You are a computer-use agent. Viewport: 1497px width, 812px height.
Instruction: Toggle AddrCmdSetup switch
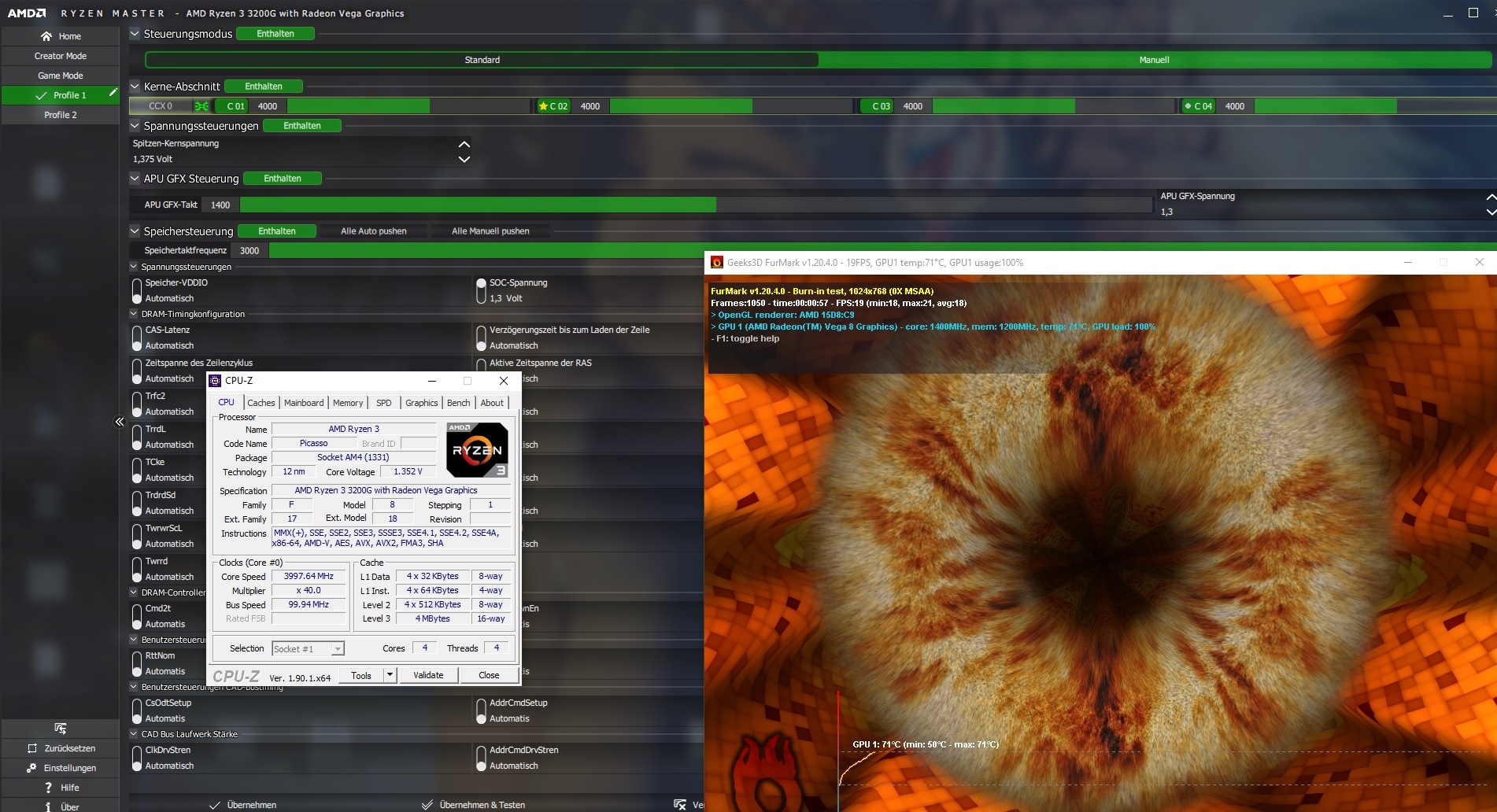[x=481, y=710]
